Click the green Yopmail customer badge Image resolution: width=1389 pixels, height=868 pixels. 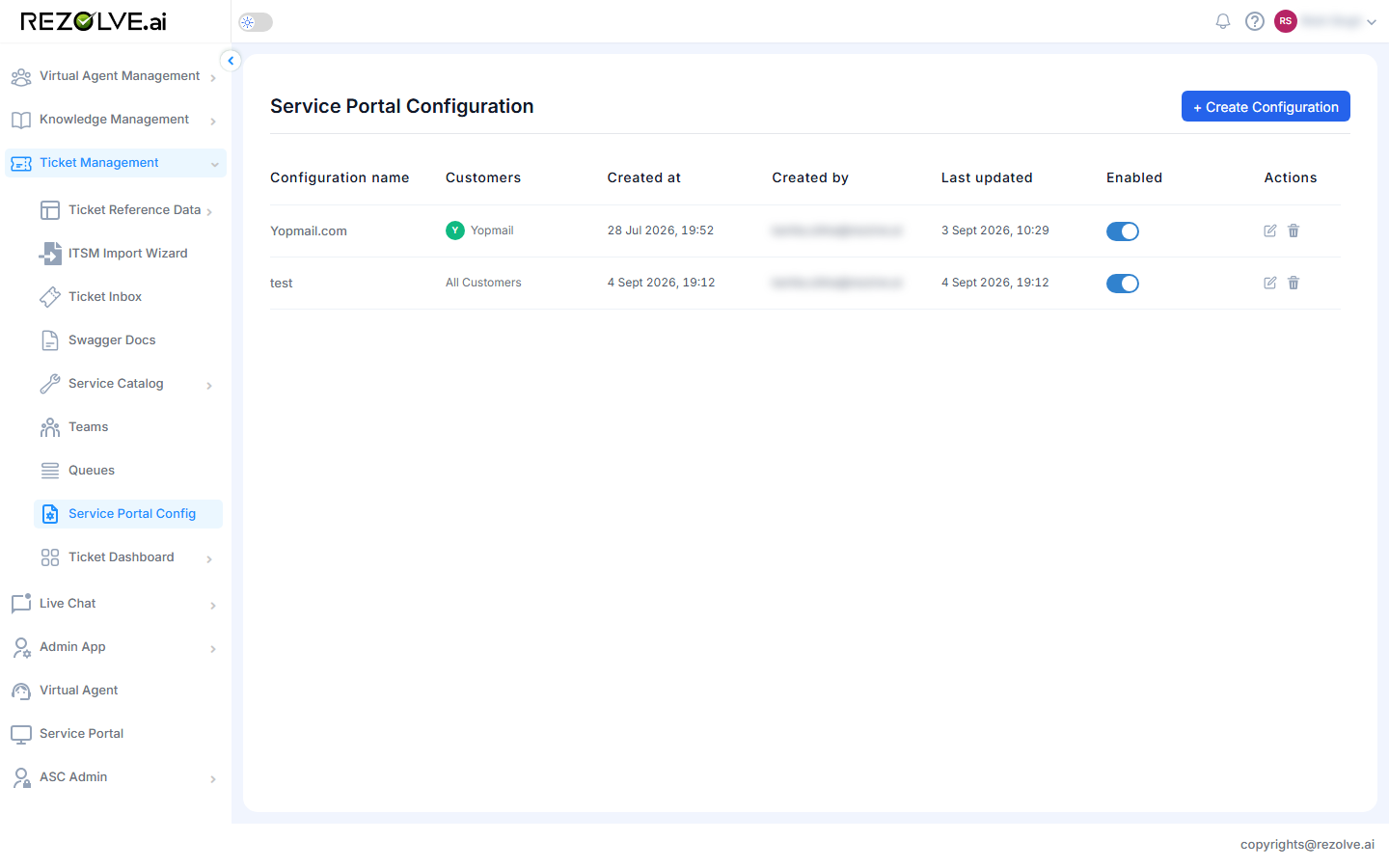[x=455, y=231]
